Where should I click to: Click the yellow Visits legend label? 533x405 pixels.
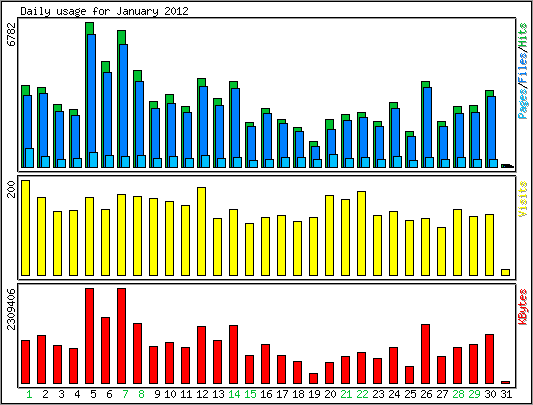coord(523,199)
